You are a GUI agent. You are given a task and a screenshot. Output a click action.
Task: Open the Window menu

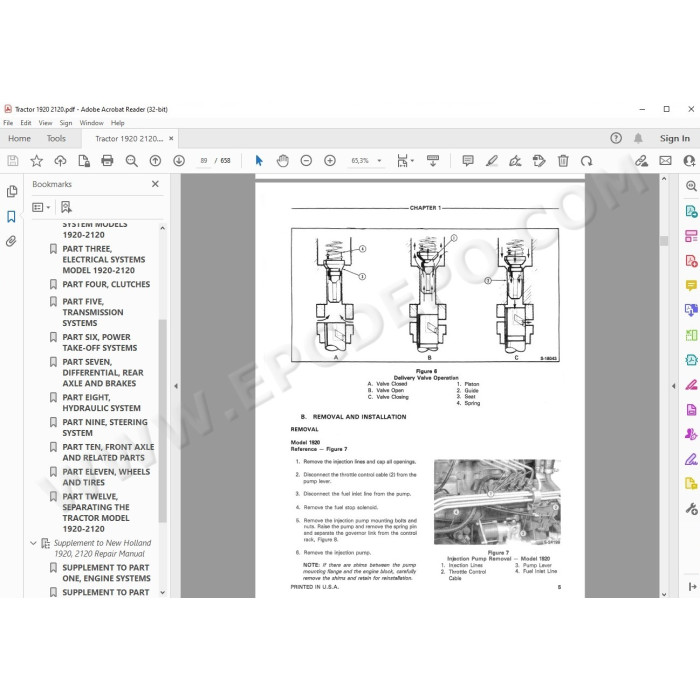92,123
